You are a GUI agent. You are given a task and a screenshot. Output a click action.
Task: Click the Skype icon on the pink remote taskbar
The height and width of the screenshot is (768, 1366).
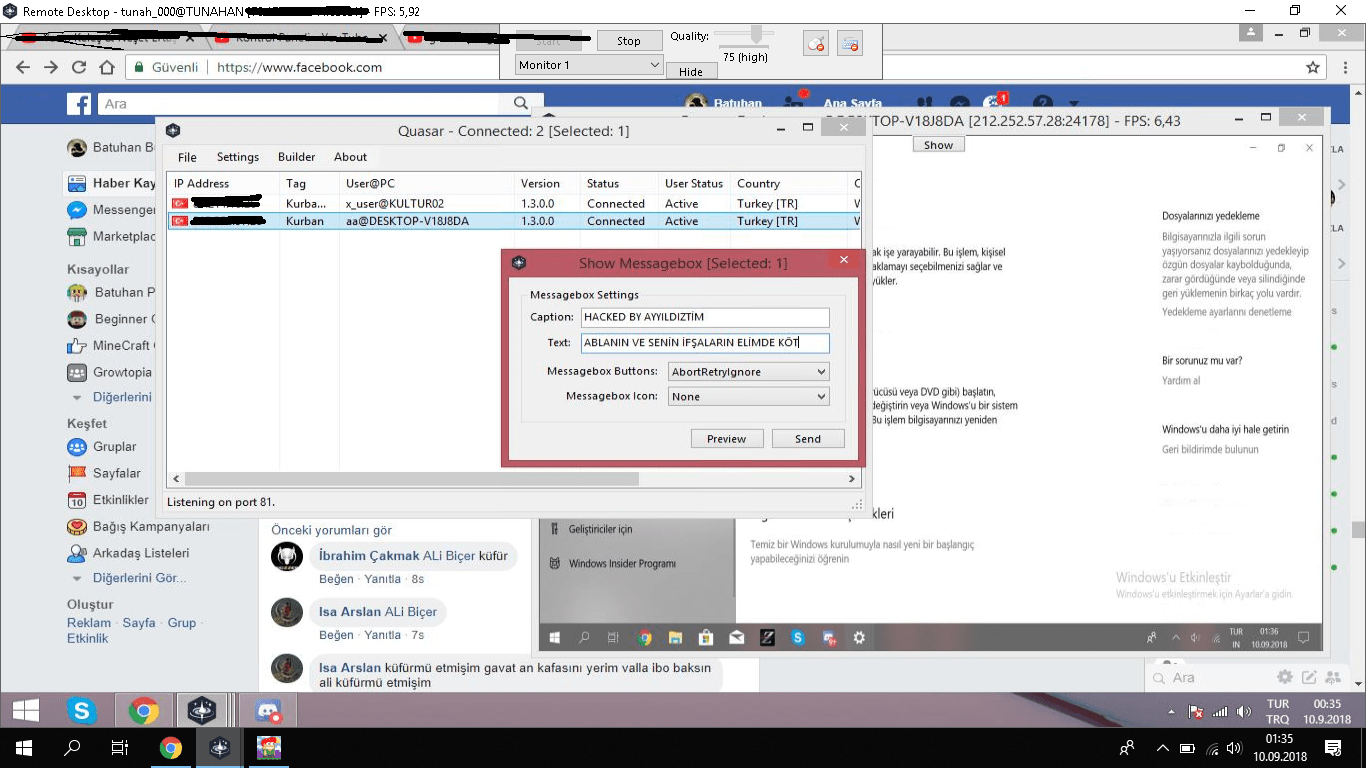pos(81,711)
